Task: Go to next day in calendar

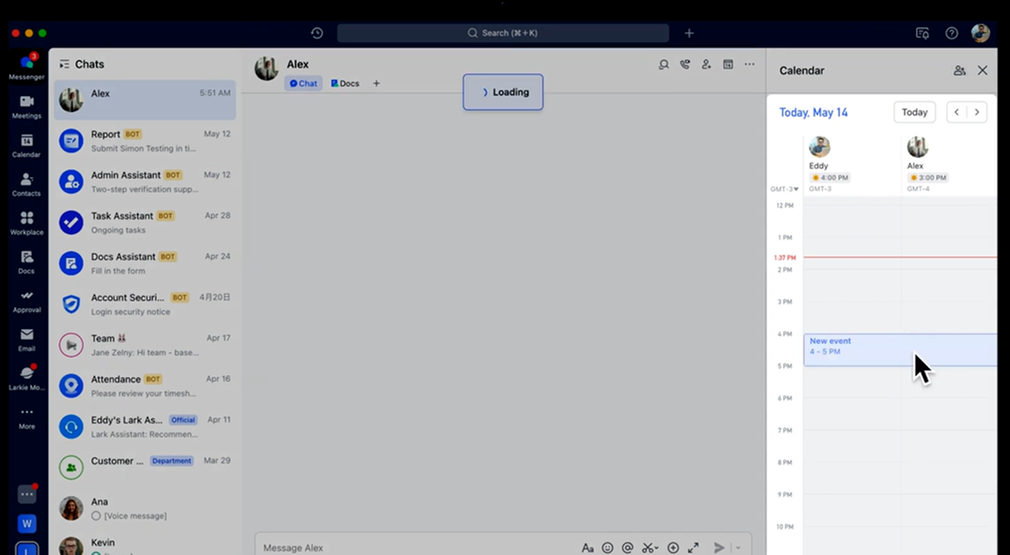Action: (x=977, y=112)
